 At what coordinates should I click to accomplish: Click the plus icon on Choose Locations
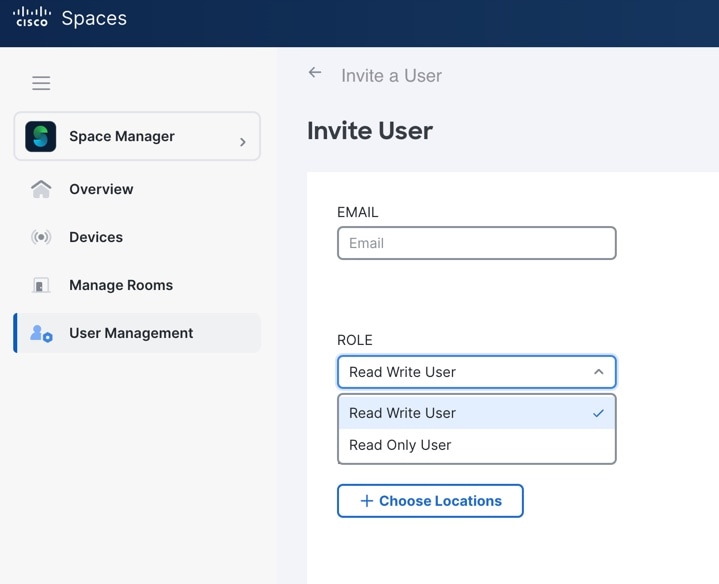366,501
